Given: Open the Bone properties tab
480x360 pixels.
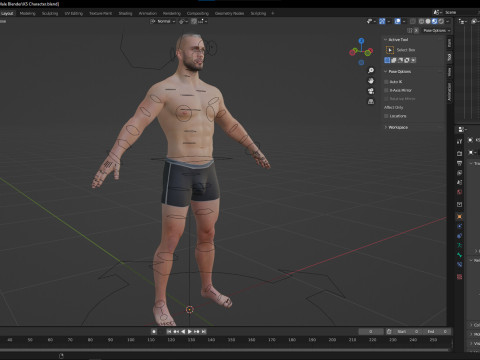Looking at the screenshot, I should (459, 255).
